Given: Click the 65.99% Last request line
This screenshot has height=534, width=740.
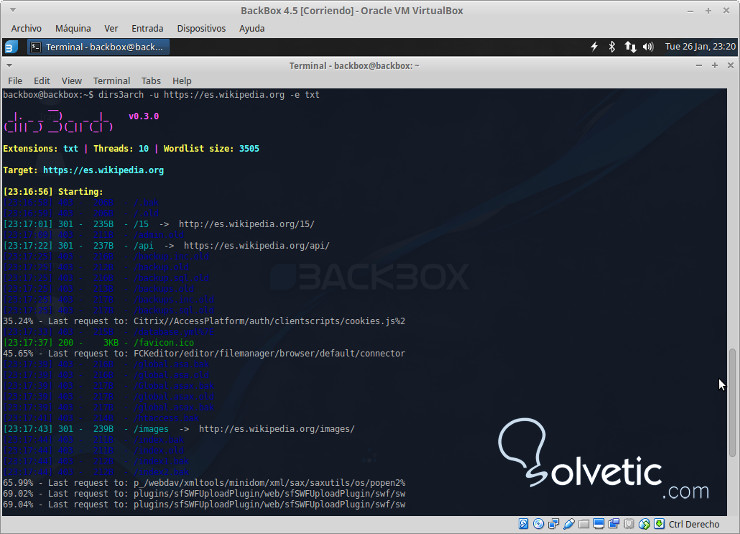Looking at the screenshot, I should [204, 483].
